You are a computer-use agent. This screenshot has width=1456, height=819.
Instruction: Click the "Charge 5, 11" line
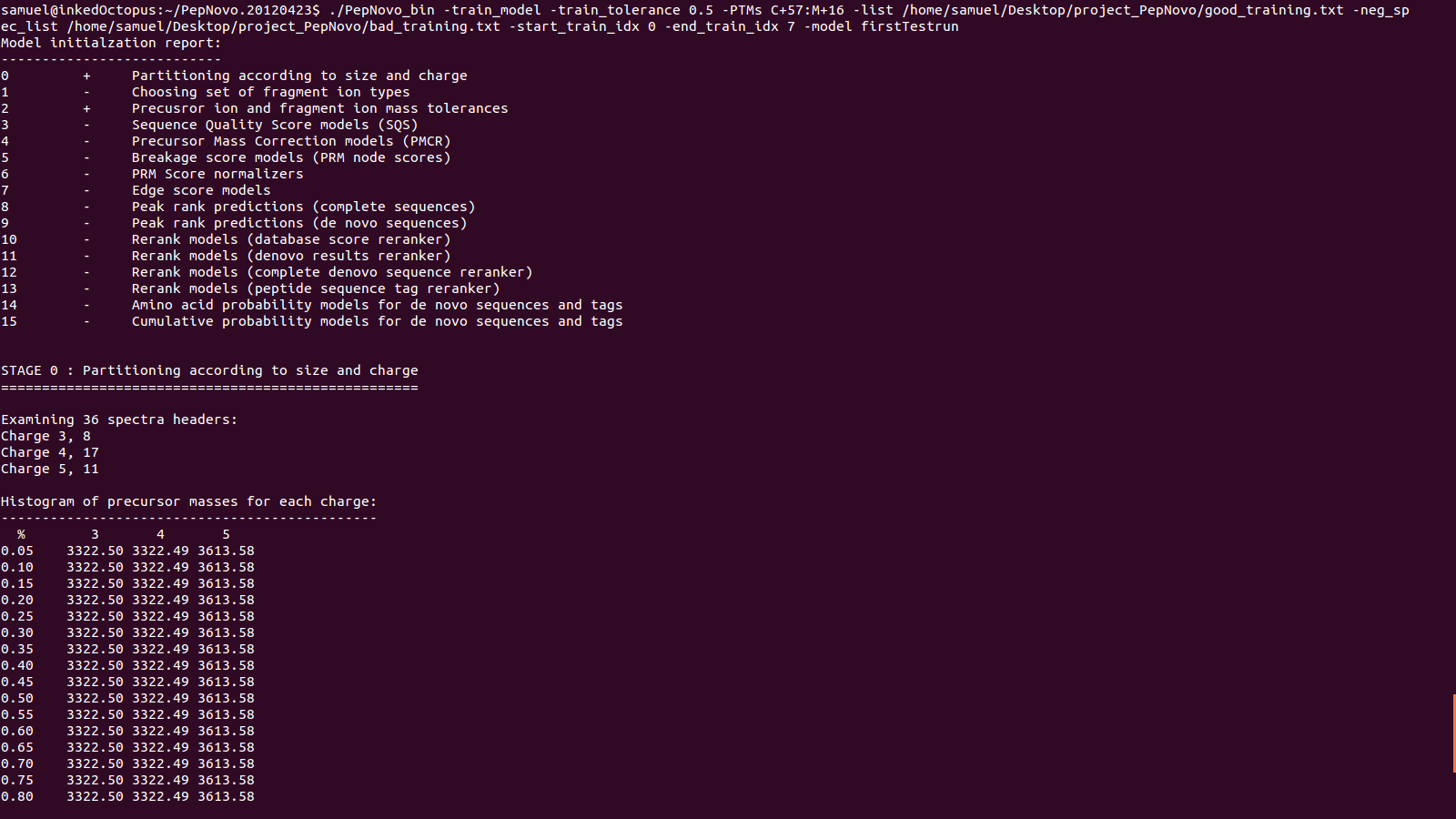pos(50,470)
